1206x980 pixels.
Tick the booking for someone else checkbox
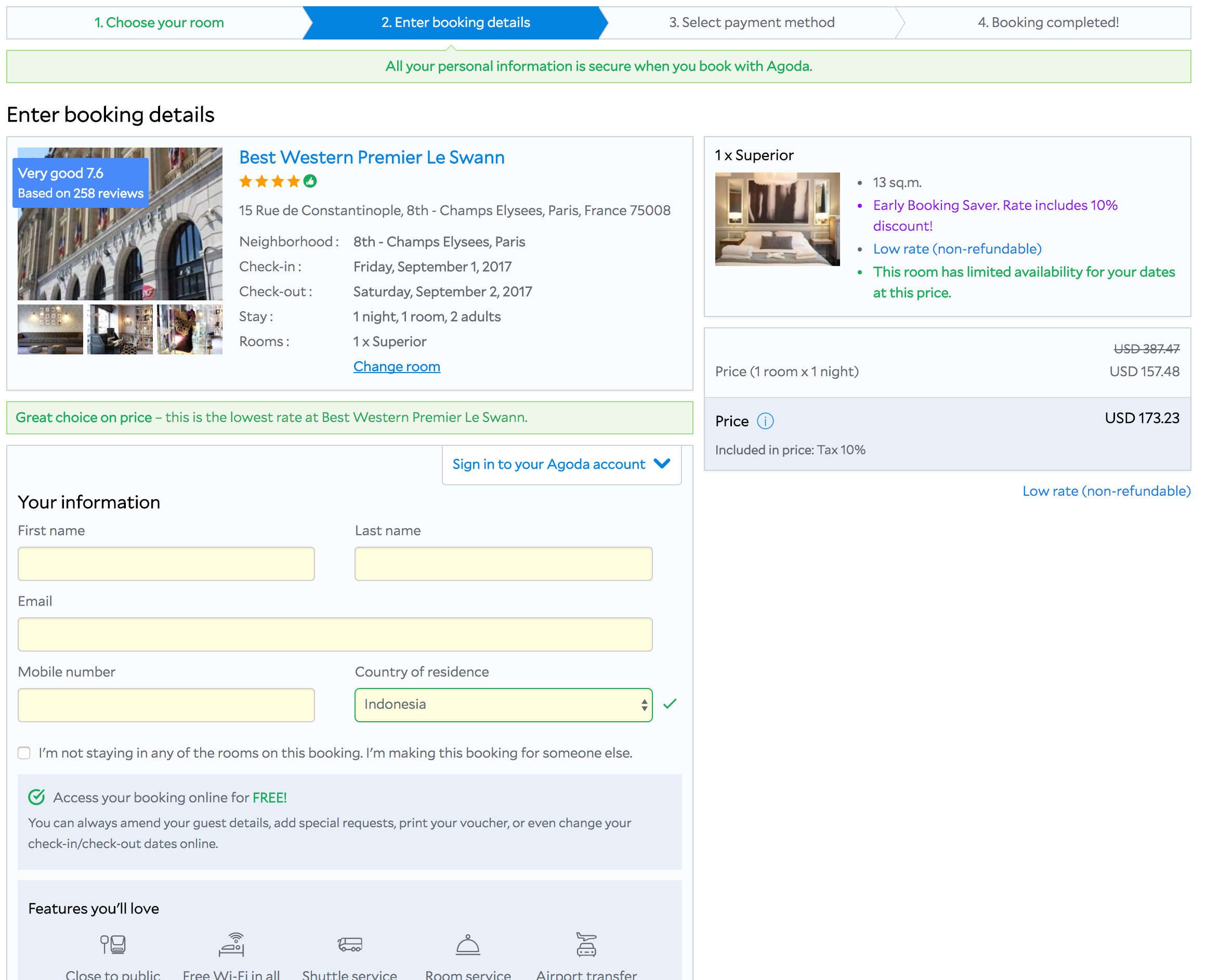24,753
